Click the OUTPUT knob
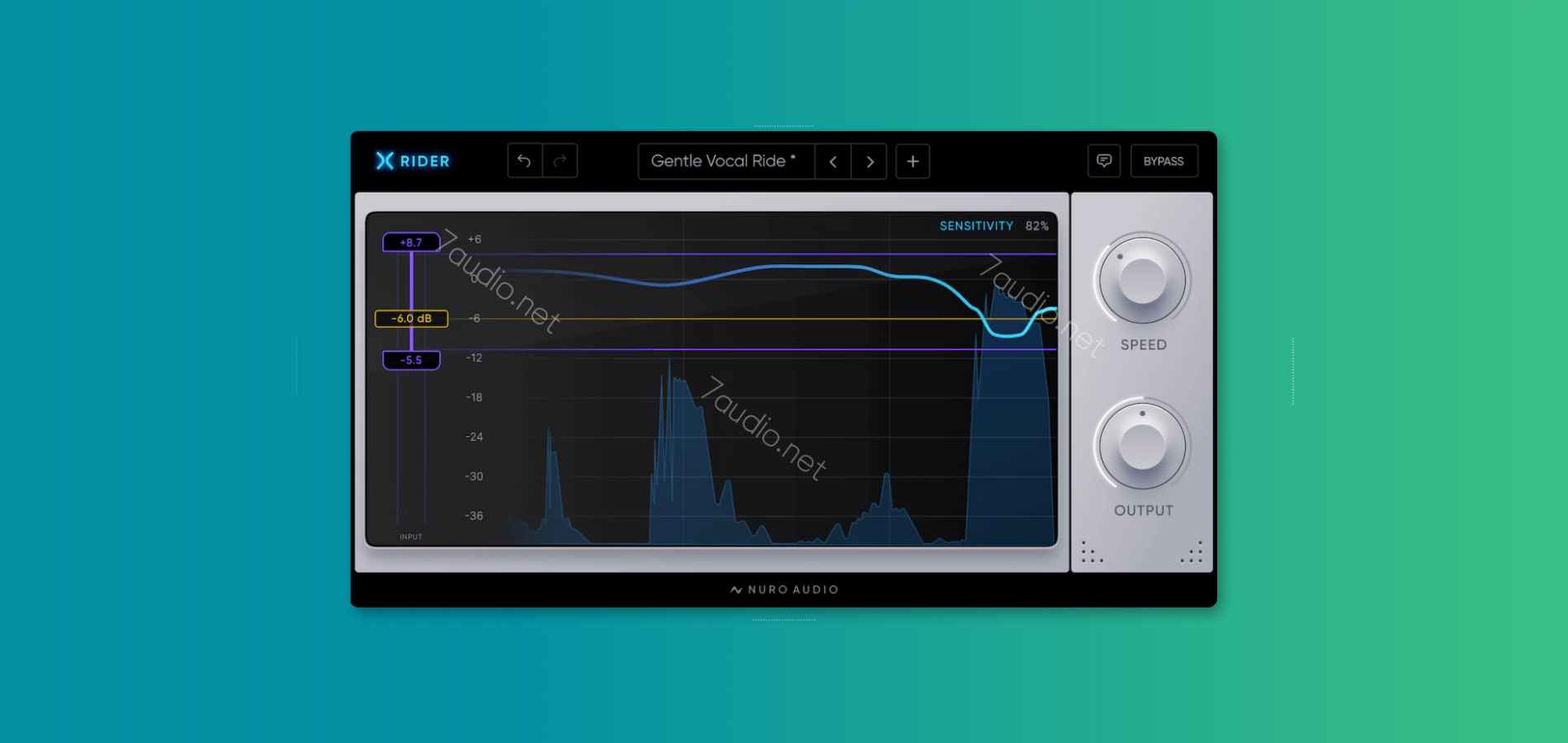Screen dimensions: 1568x743 pyautogui.click(x=1143, y=447)
